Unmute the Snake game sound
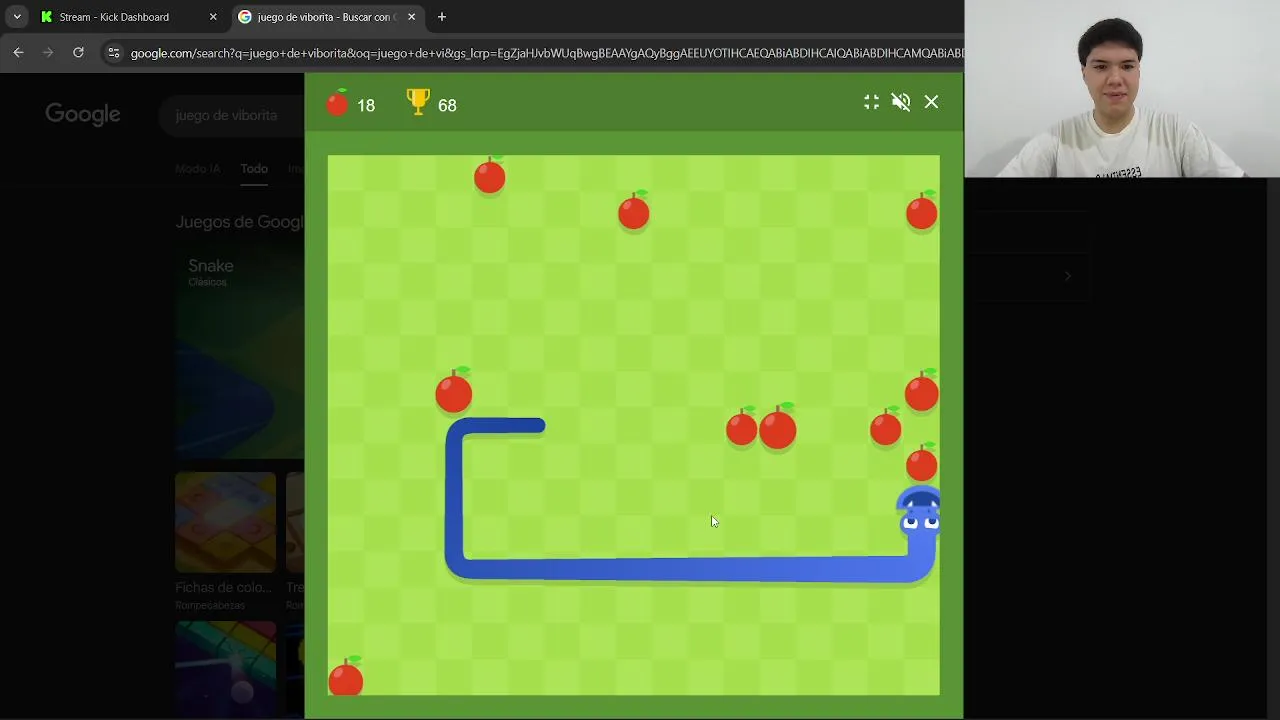Screen dimensions: 1280x720 pos(901,102)
